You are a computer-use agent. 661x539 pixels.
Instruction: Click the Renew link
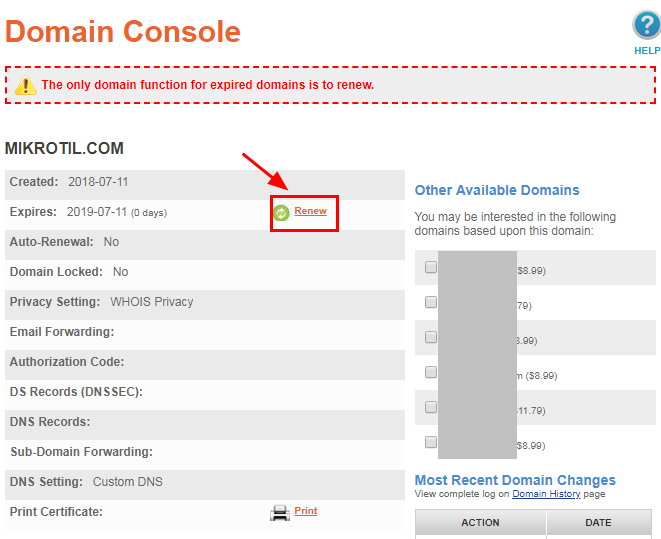[310, 211]
